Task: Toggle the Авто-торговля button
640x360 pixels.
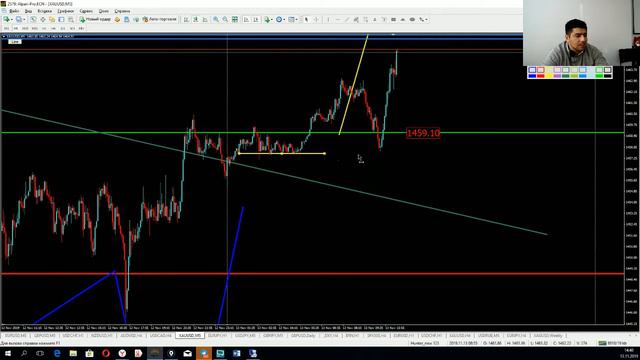Action: click(x=160, y=19)
